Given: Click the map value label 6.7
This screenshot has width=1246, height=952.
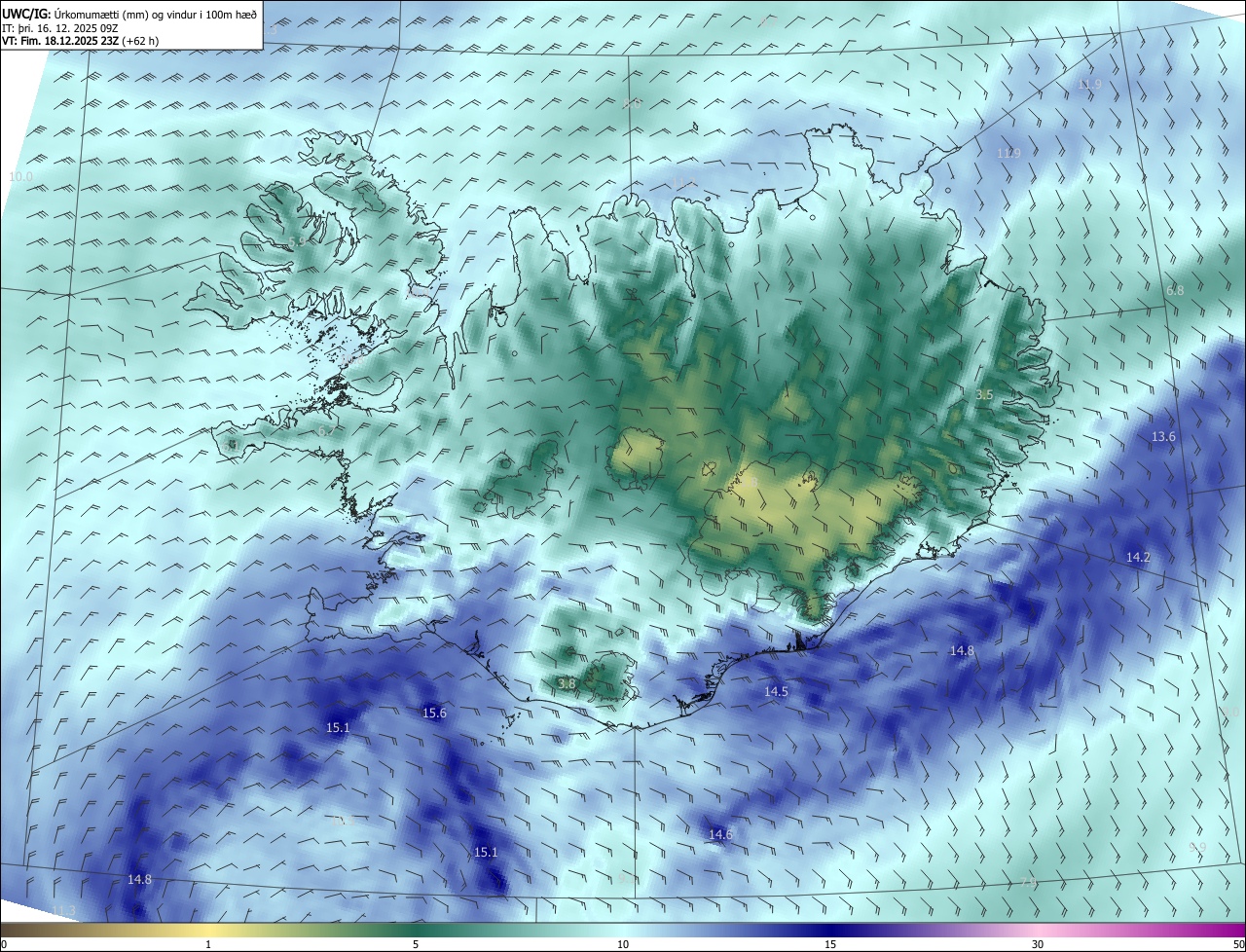Looking at the screenshot, I should [326, 429].
